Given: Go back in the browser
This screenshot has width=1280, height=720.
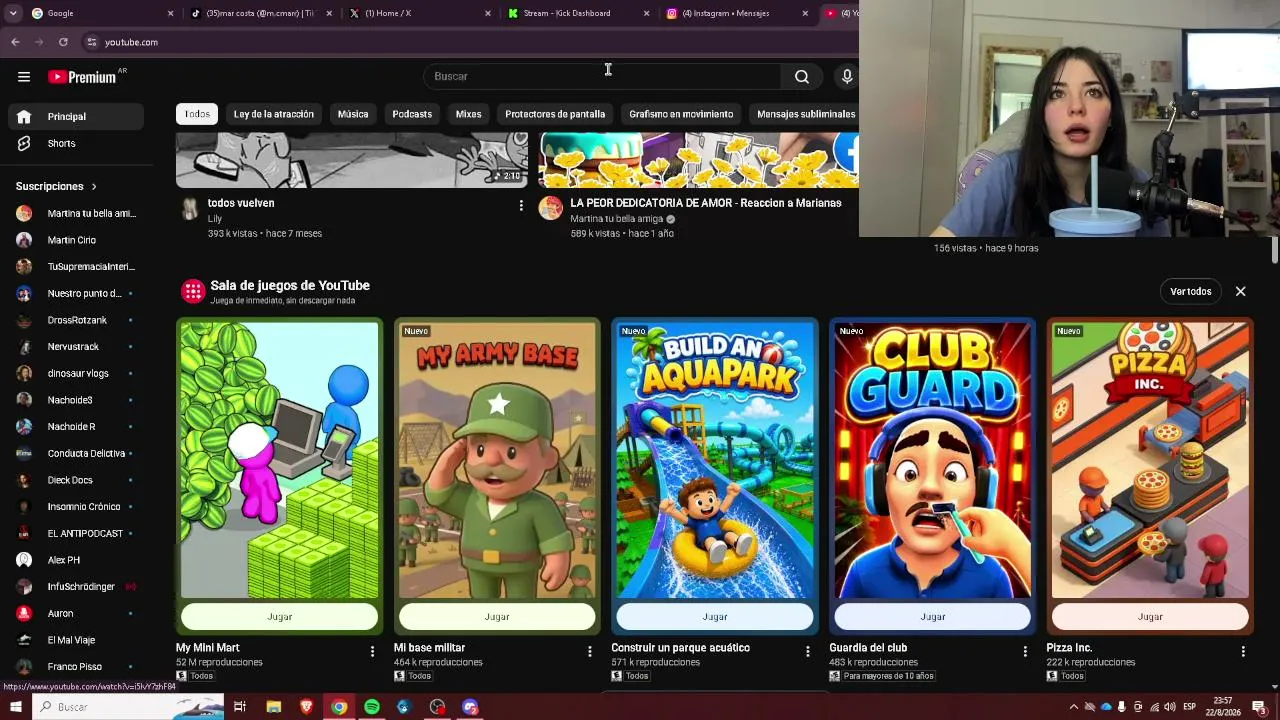Looking at the screenshot, I should (15, 42).
